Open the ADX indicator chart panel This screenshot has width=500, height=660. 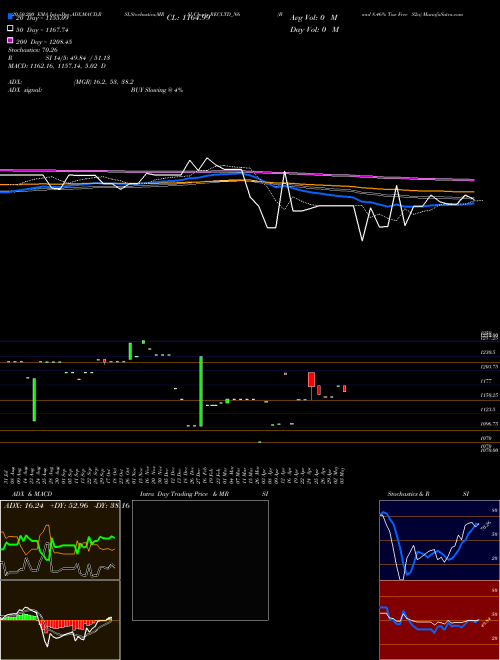click(60, 540)
